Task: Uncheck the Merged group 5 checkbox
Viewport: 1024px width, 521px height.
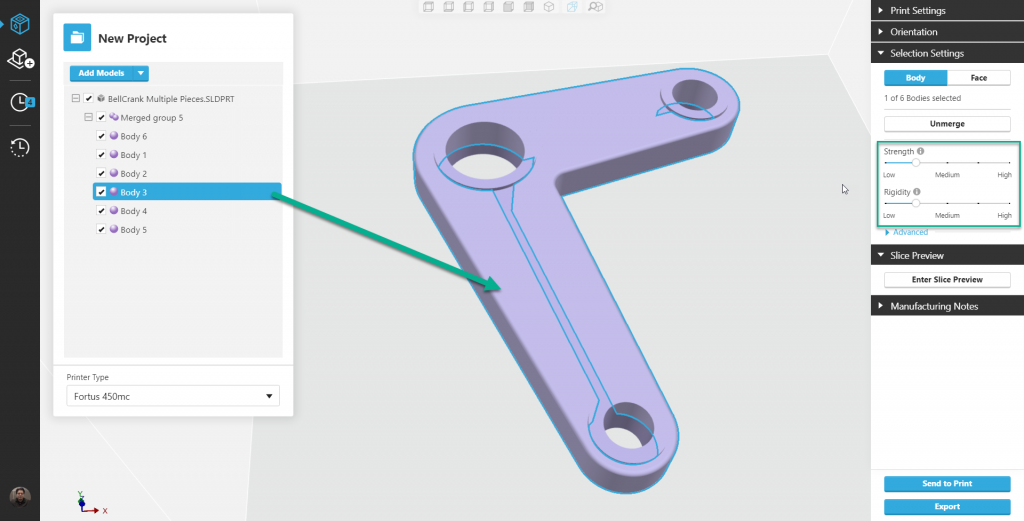Action: click(x=101, y=118)
